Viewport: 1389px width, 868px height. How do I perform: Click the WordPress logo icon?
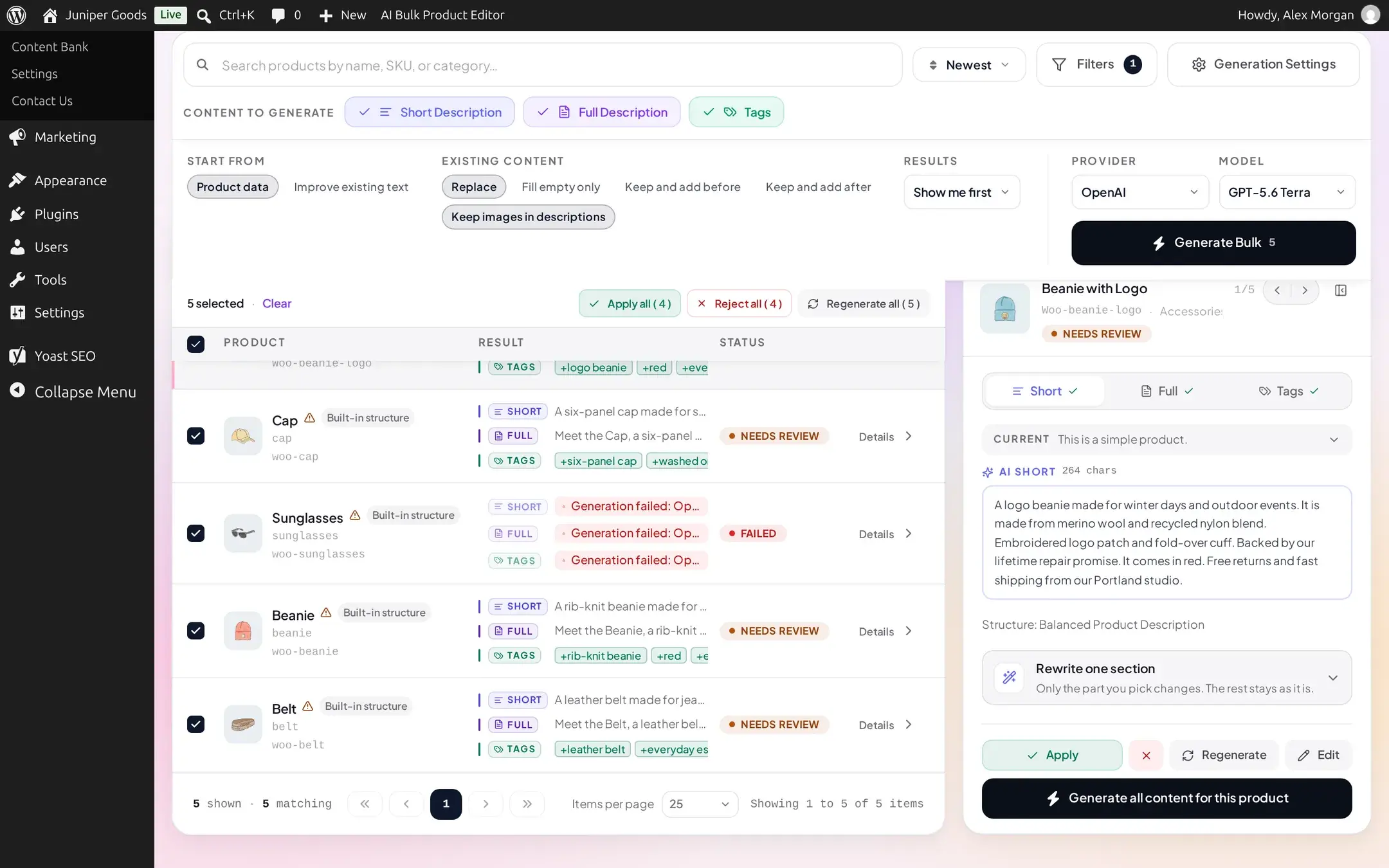[x=16, y=15]
